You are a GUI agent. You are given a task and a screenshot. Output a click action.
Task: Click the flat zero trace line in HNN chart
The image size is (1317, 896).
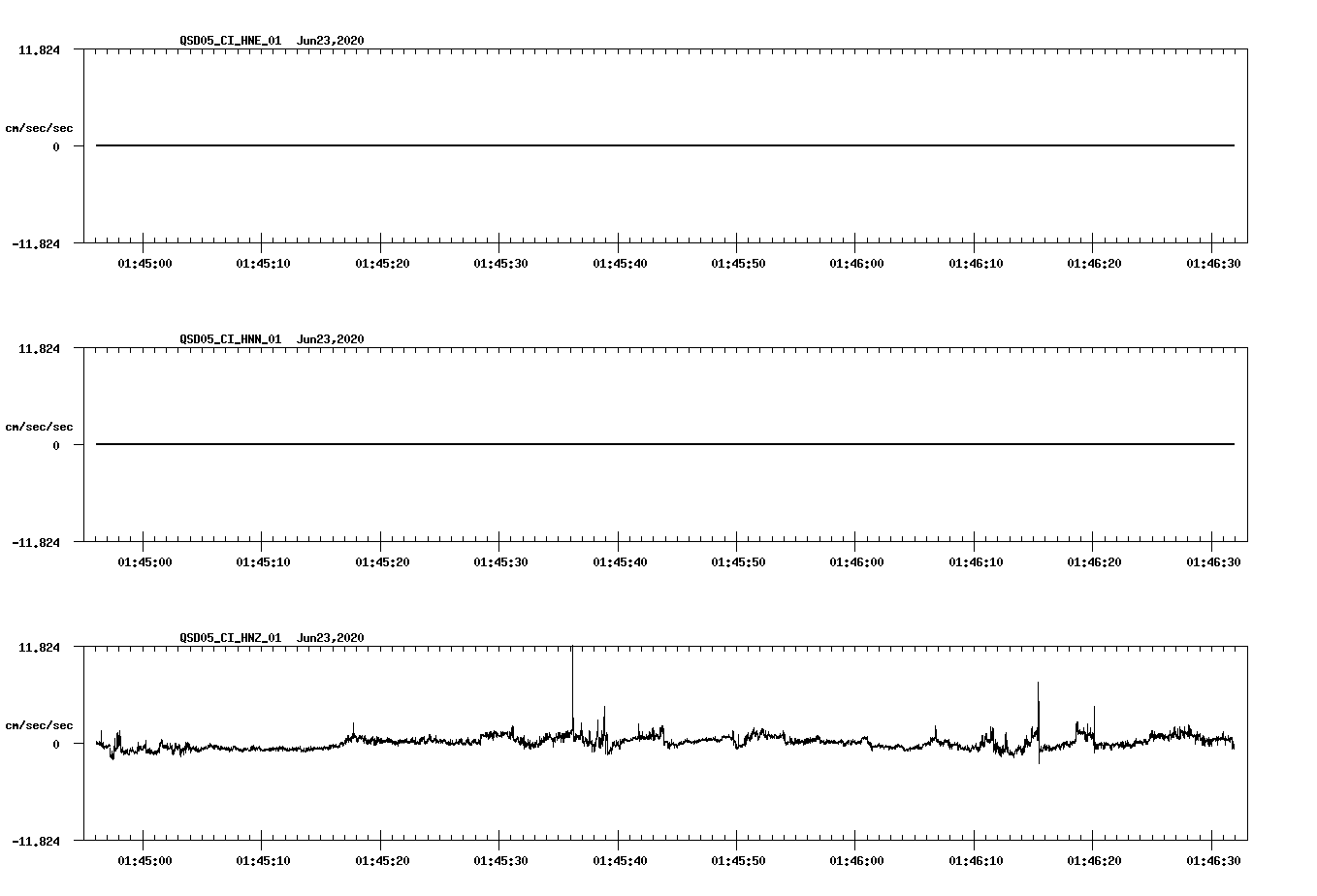(665, 444)
